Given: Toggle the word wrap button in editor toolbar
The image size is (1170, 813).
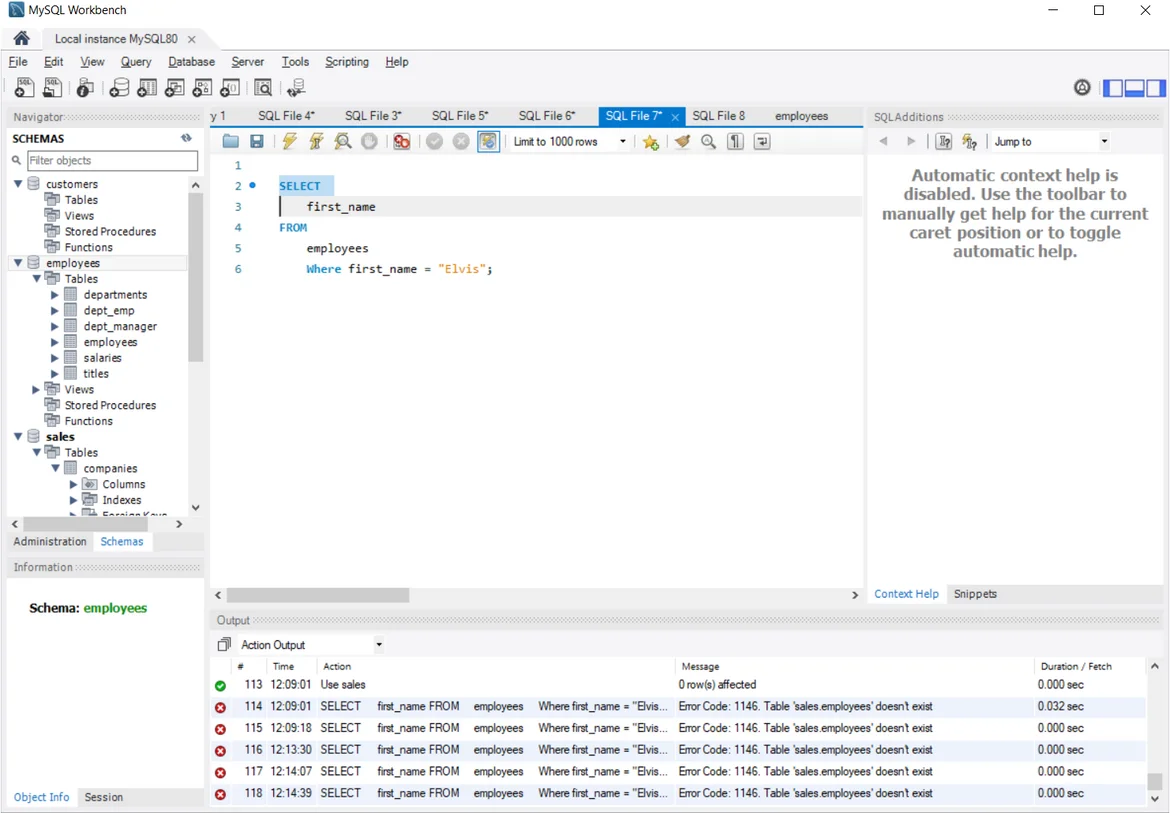Looking at the screenshot, I should (762, 142).
